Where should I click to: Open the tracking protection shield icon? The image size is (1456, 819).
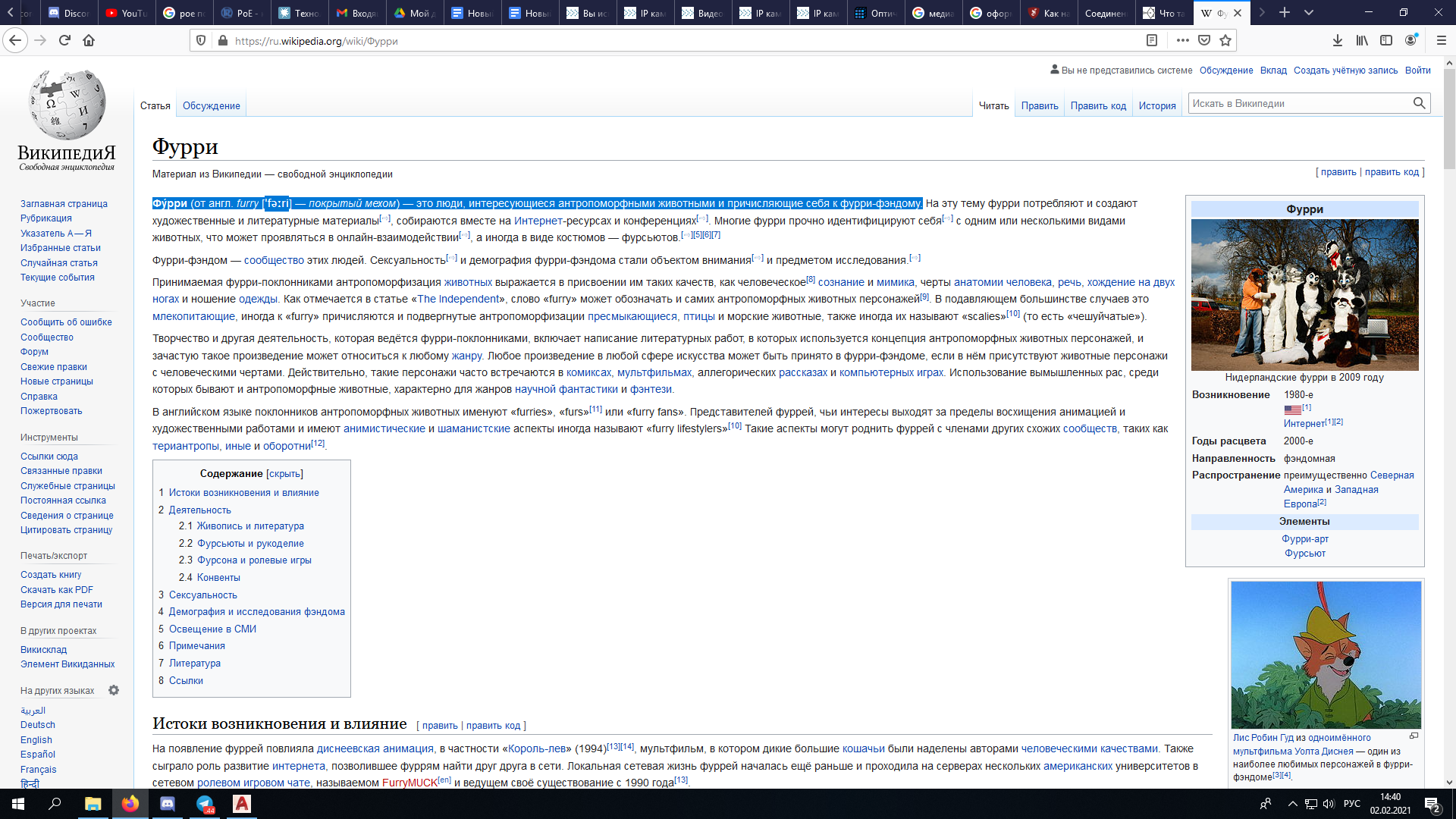pos(201,40)
